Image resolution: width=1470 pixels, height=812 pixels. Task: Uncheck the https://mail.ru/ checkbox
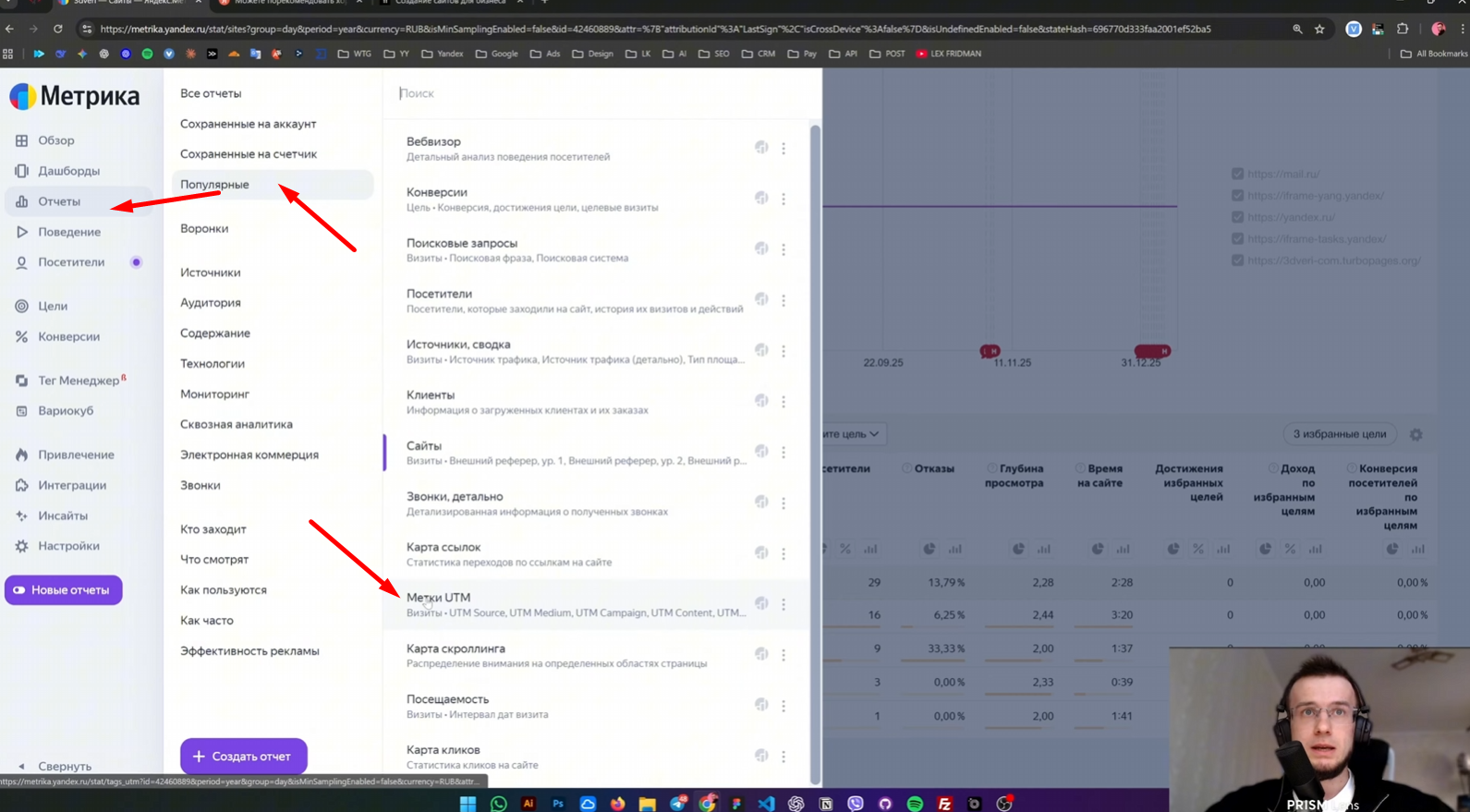[x=1237, y=174]
